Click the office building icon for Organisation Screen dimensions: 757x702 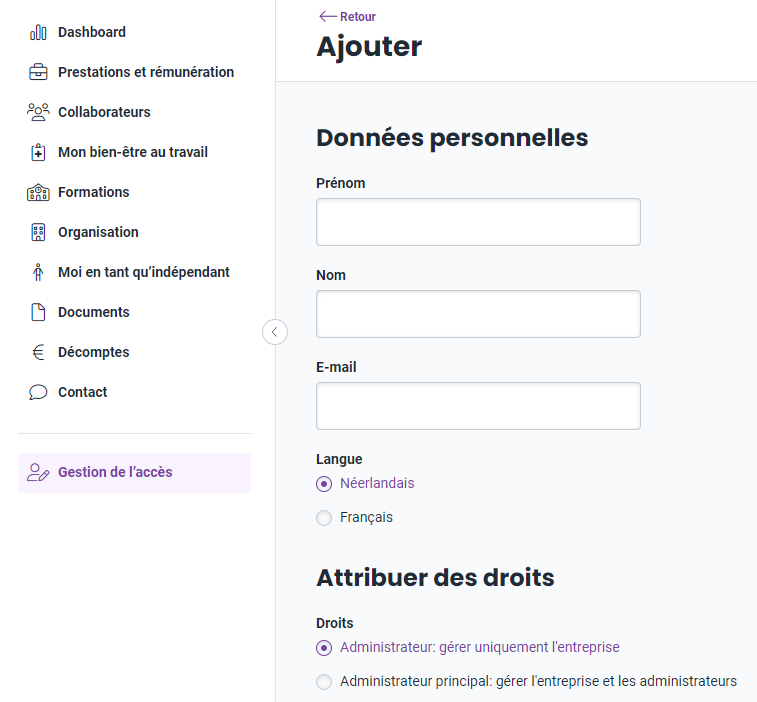(x=38, y=232)
